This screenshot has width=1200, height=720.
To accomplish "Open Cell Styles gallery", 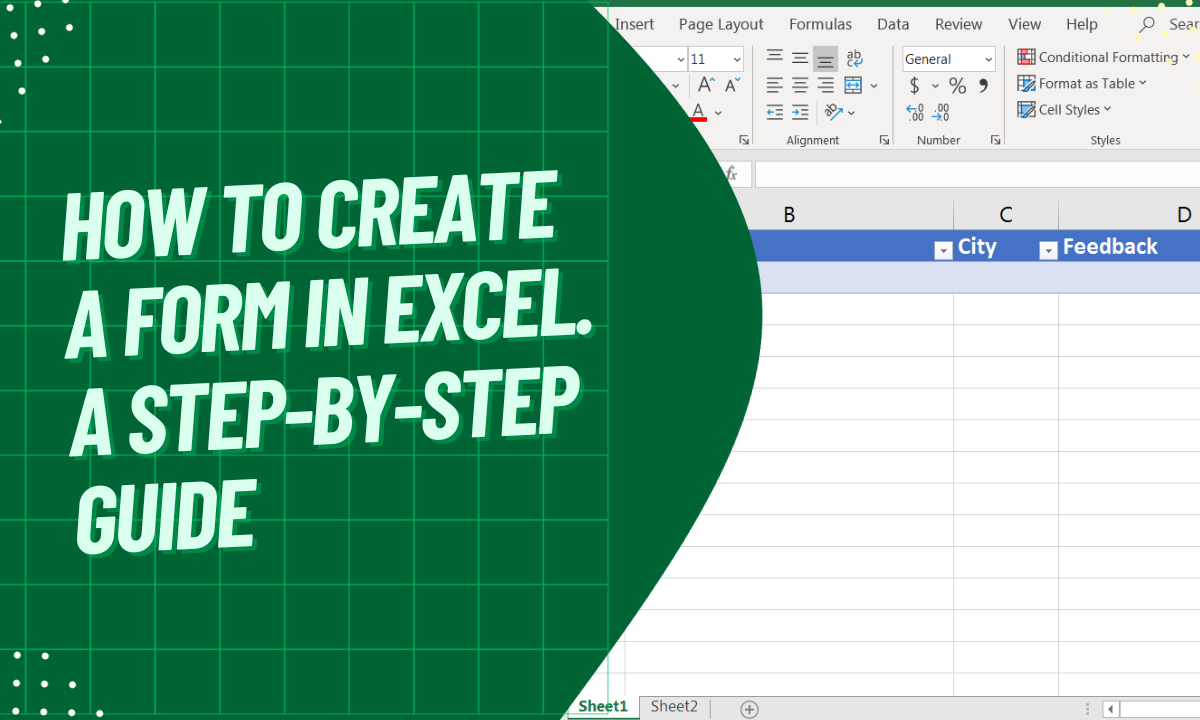I will pos(1064,110).
